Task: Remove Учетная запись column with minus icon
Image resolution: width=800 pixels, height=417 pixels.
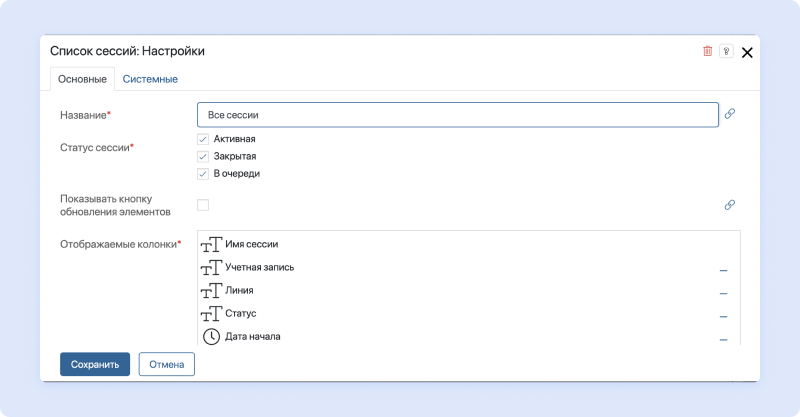Action: point(723,270)
